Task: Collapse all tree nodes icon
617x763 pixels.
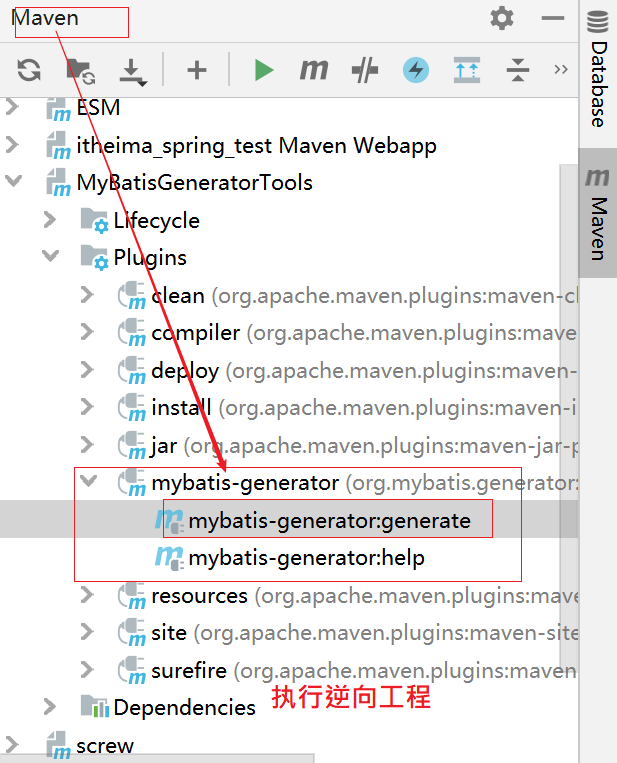Action: tap(518, 70)
